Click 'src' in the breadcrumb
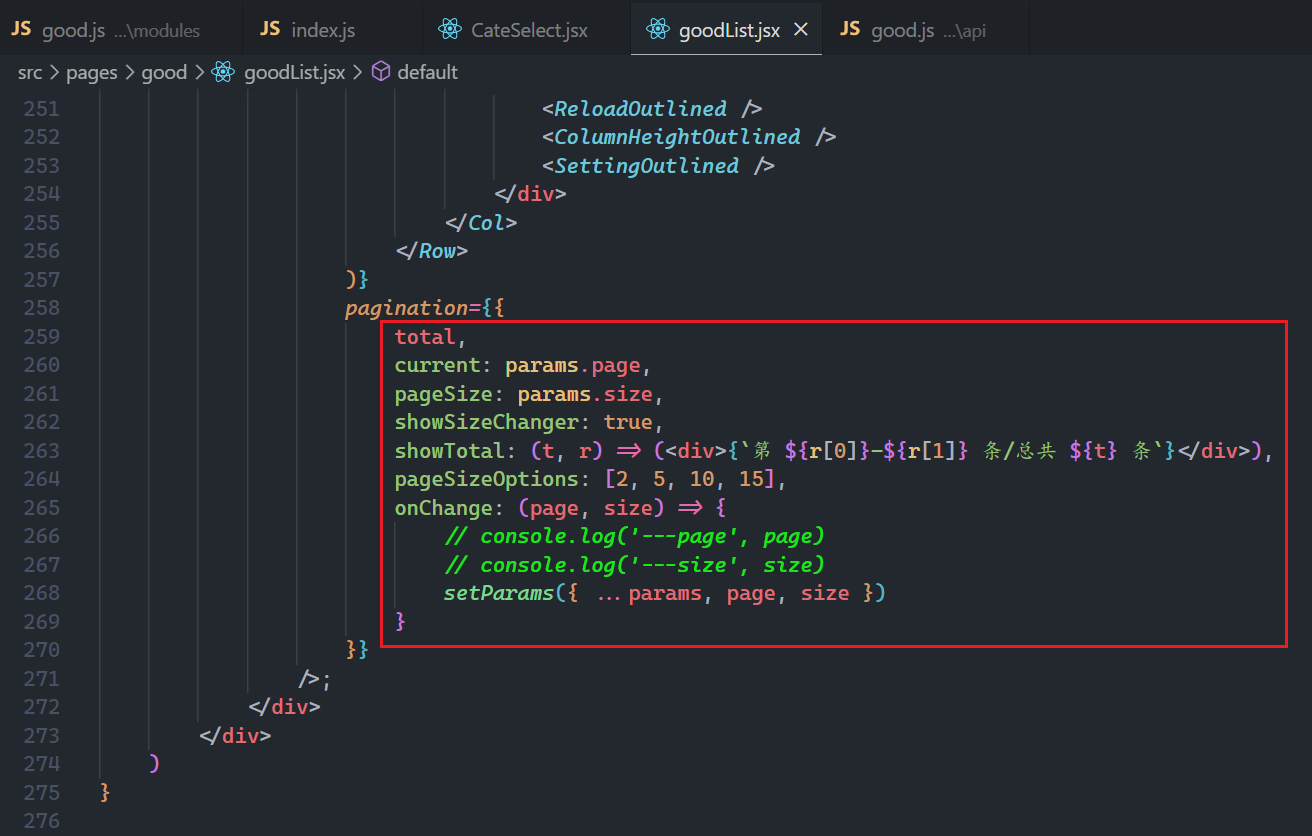Screen dimensions: 1312x836 coord(30,72)
